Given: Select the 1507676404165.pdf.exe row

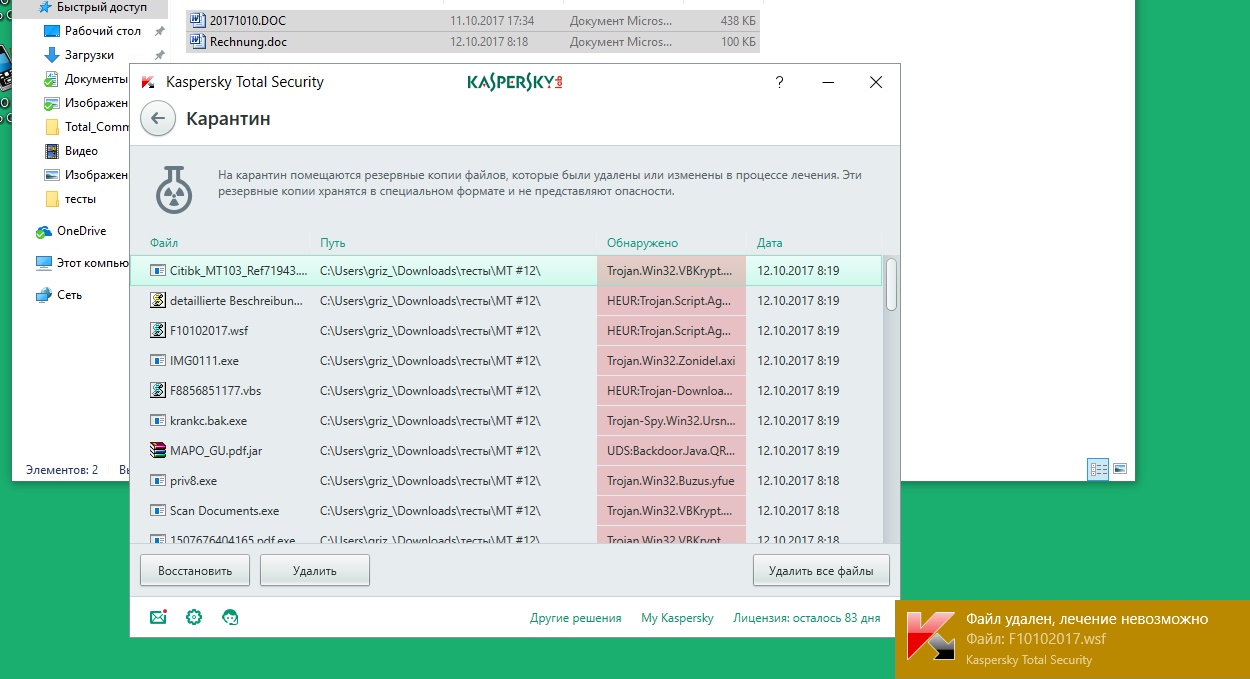Looking at the screenshot, I should (x=506, y=539).
